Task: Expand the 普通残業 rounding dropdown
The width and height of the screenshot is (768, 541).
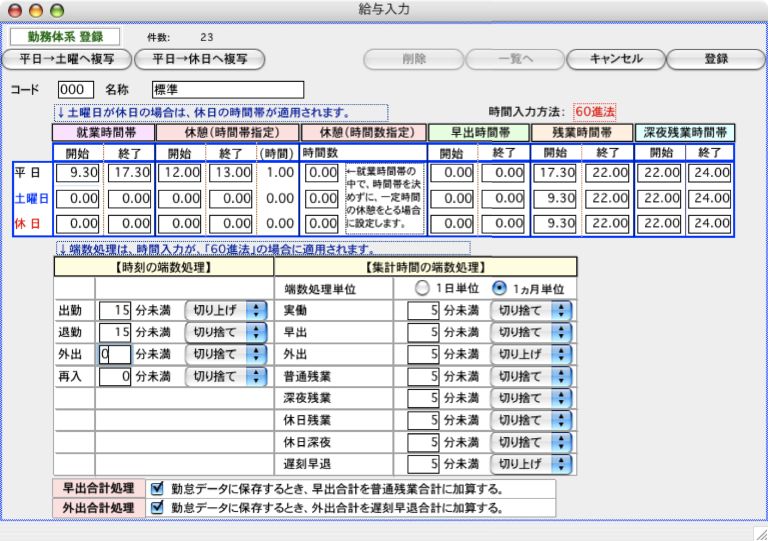Action: 530,376
